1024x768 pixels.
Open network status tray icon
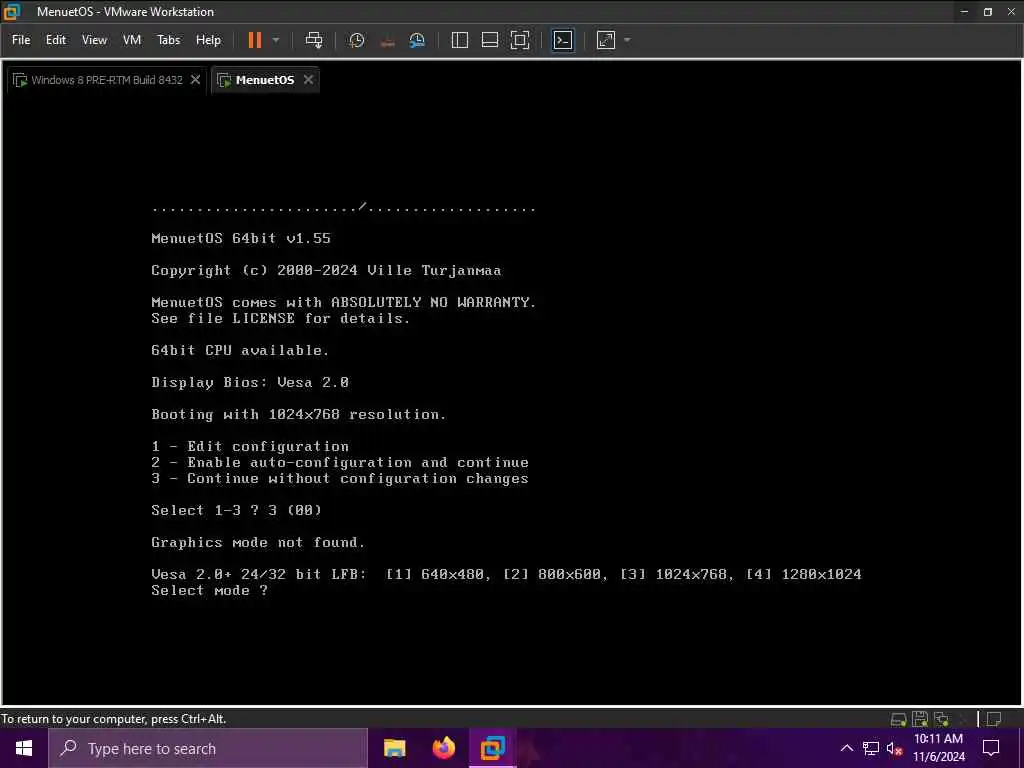click(871, 748)
